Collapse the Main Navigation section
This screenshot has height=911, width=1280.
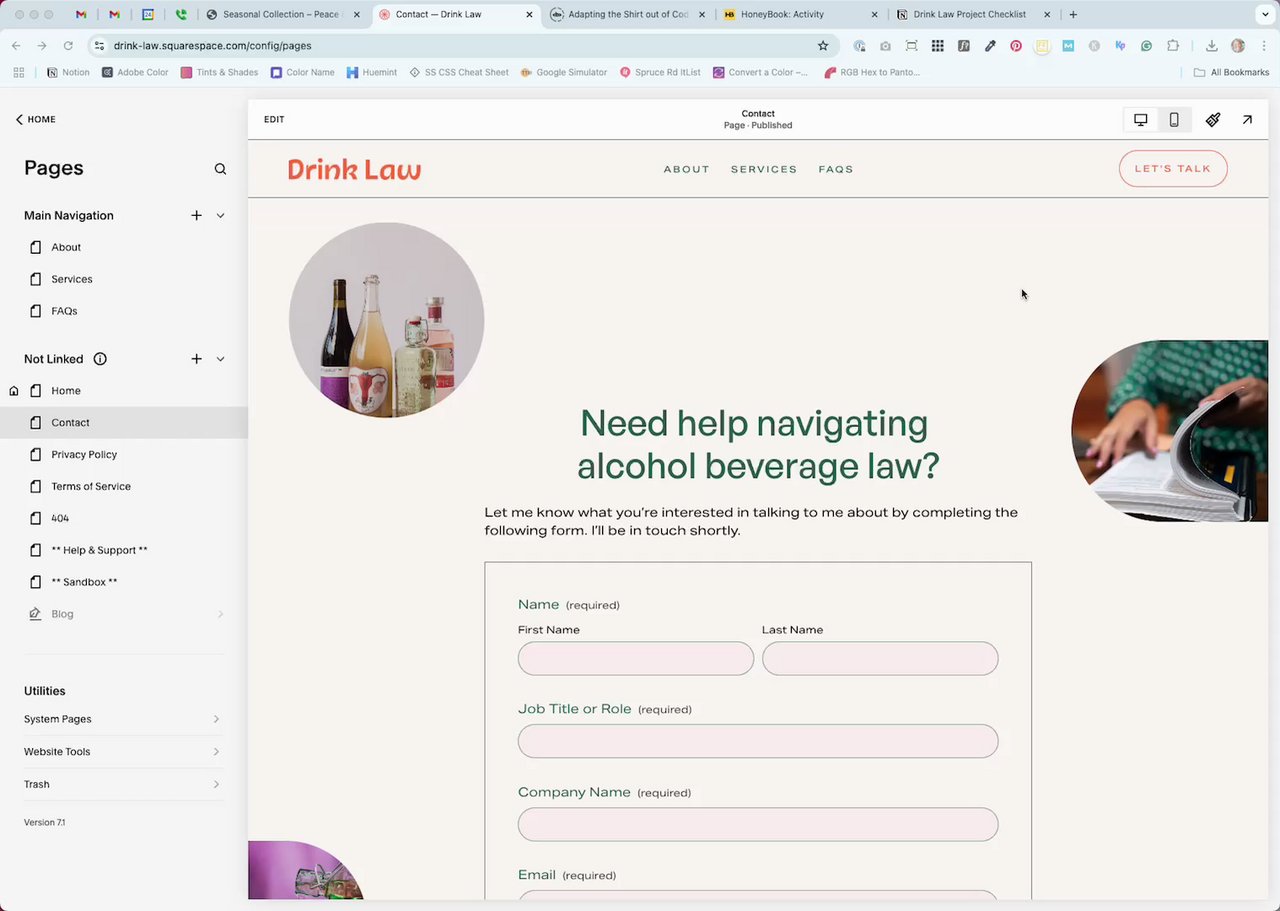(220, 215)
